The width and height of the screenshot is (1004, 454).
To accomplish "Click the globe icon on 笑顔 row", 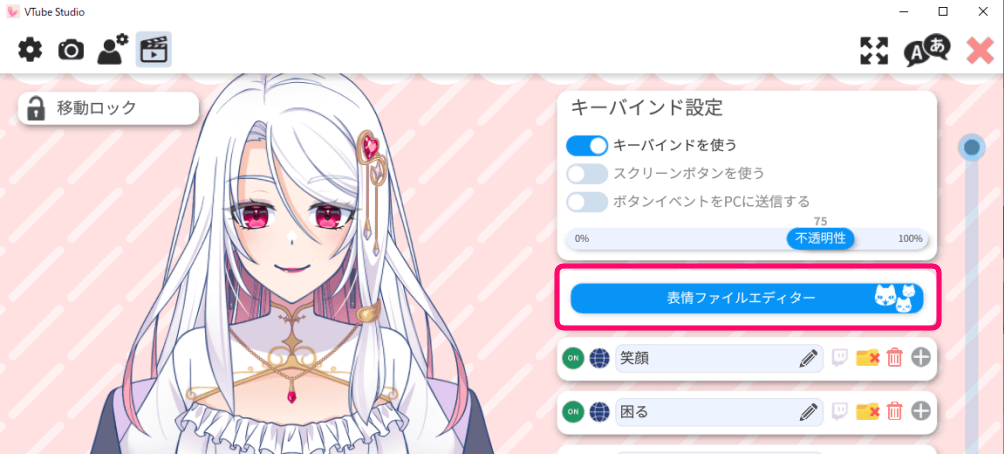I will click(x=599, y=359).
